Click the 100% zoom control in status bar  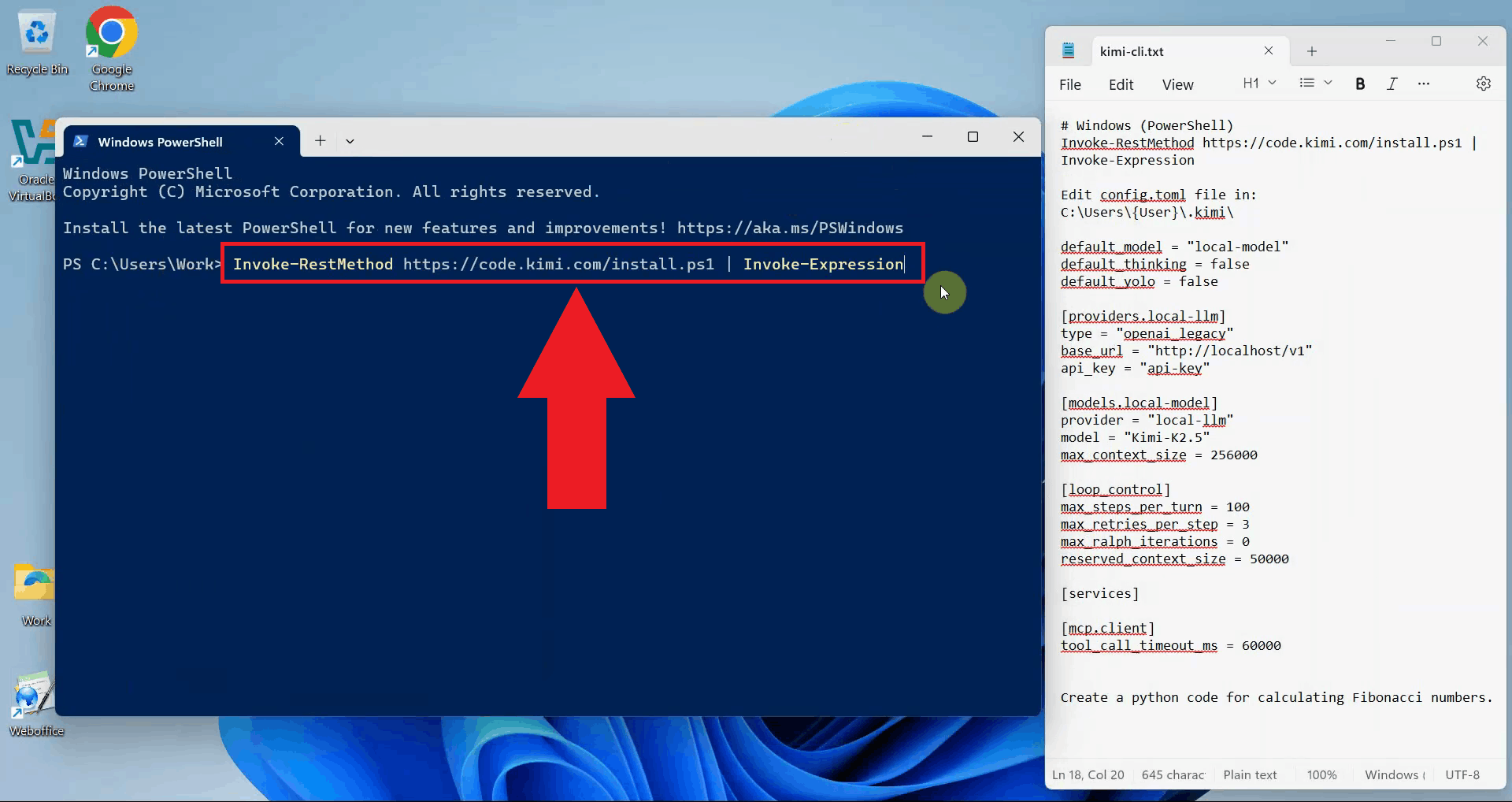pyautogui.click(x=1321, y=774)
